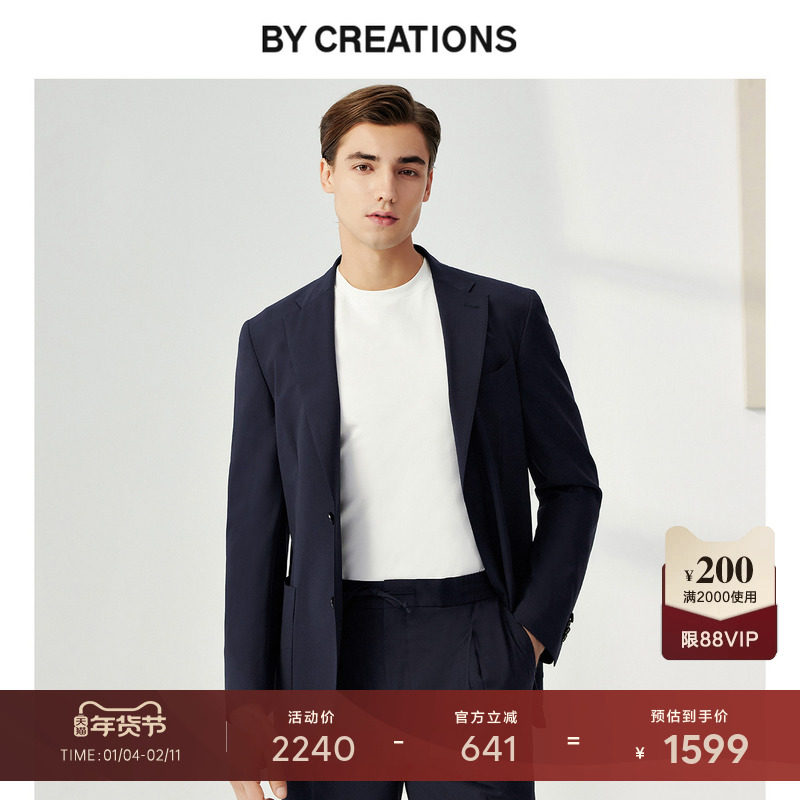Click the ¥200 coupon badge

pos(719,570)
